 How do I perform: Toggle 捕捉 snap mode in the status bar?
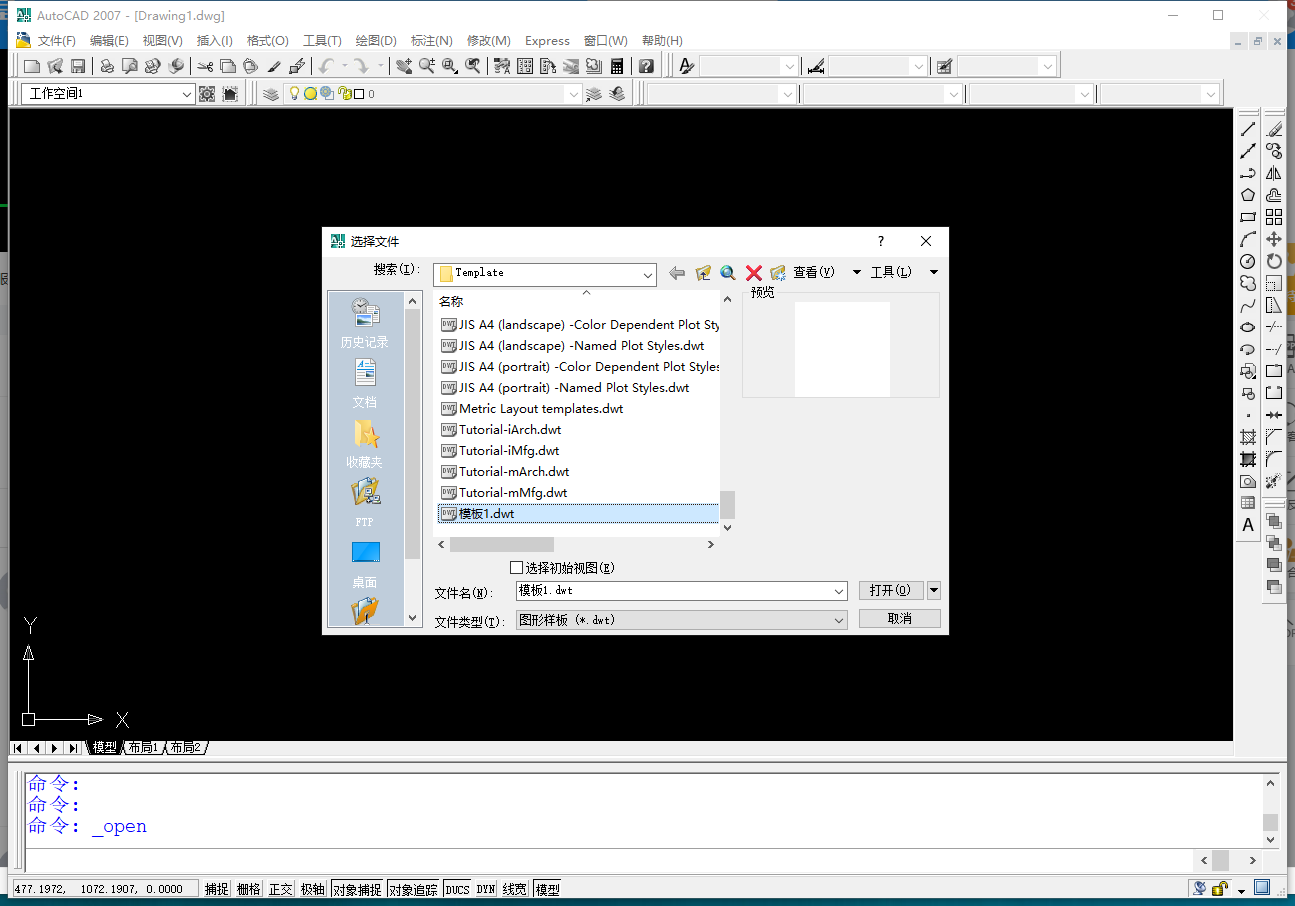point(216,889)
